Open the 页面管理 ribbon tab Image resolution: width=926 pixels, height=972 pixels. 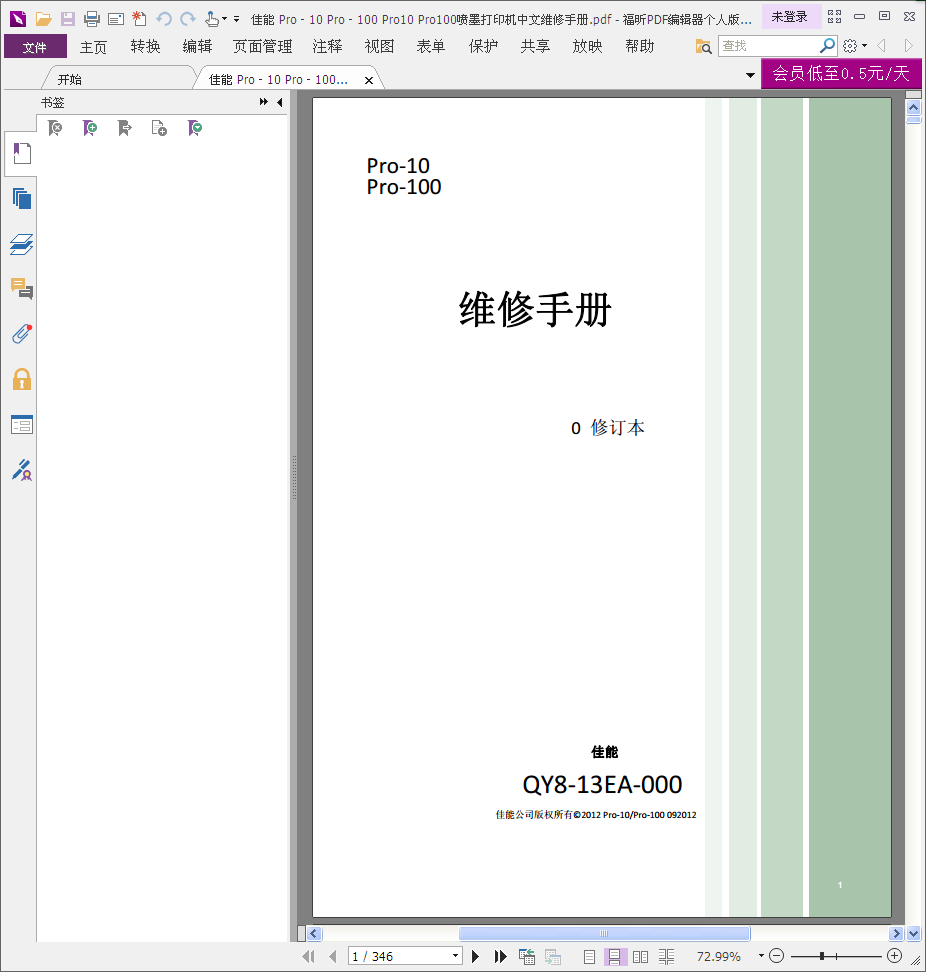pyautogui.click(x=262, y=46)
